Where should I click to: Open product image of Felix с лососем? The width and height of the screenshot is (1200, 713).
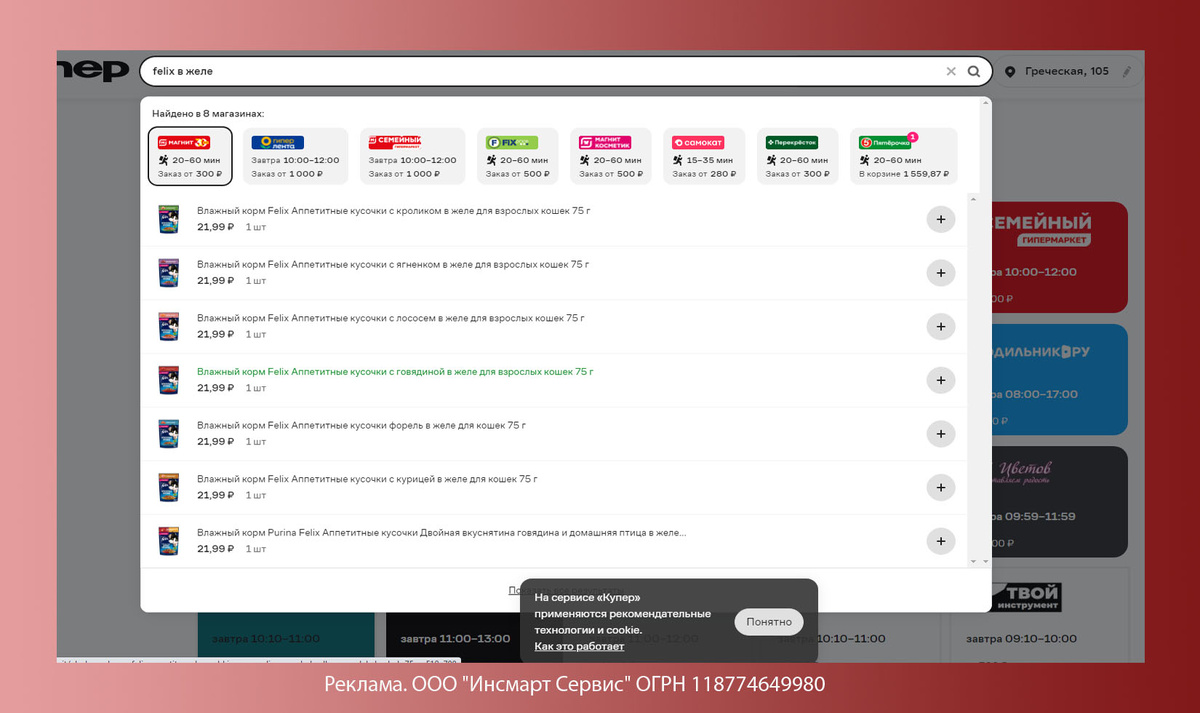(x=168, y=326)
